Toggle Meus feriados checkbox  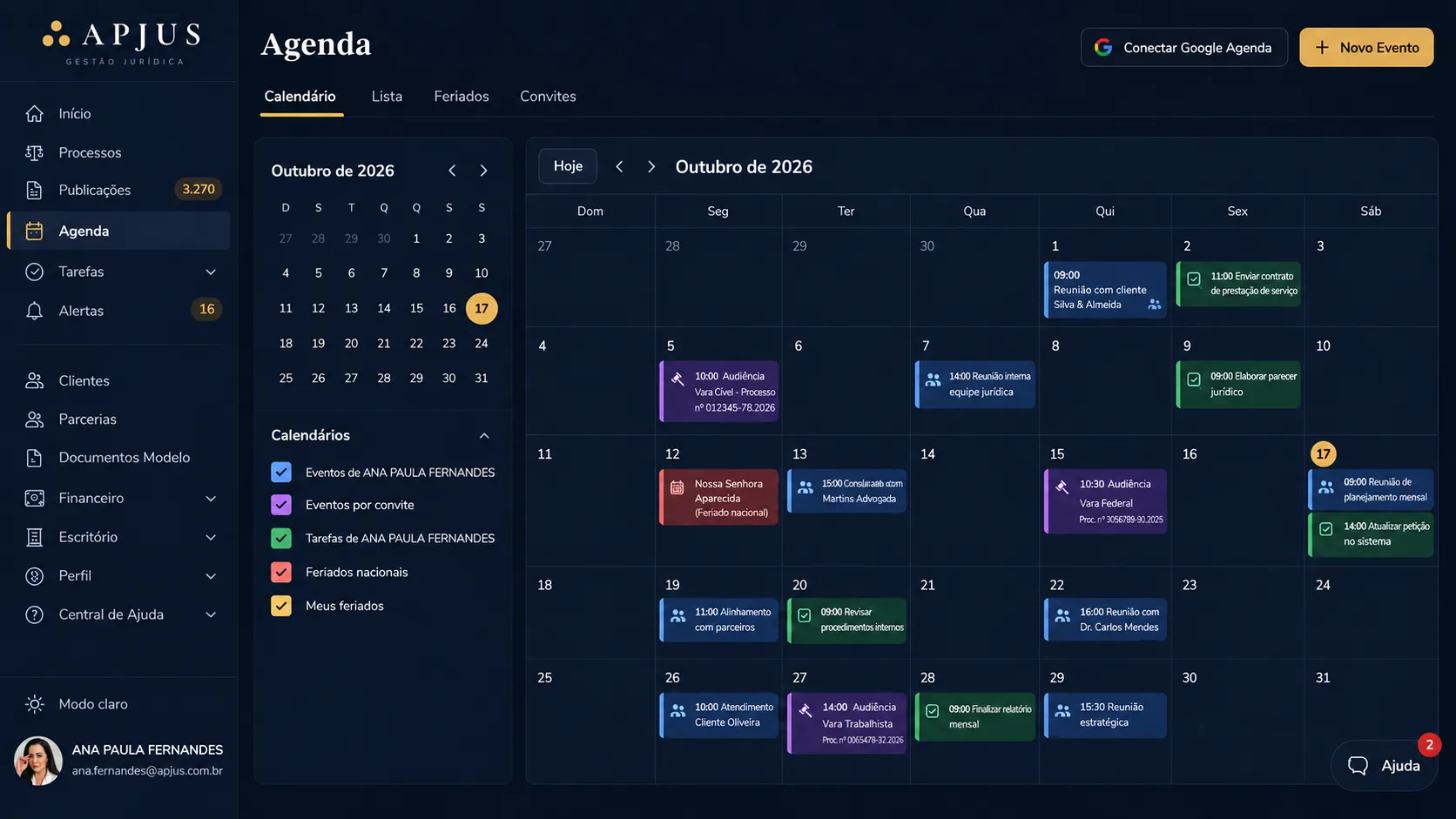pyautogui.click(x=280, y=606)
